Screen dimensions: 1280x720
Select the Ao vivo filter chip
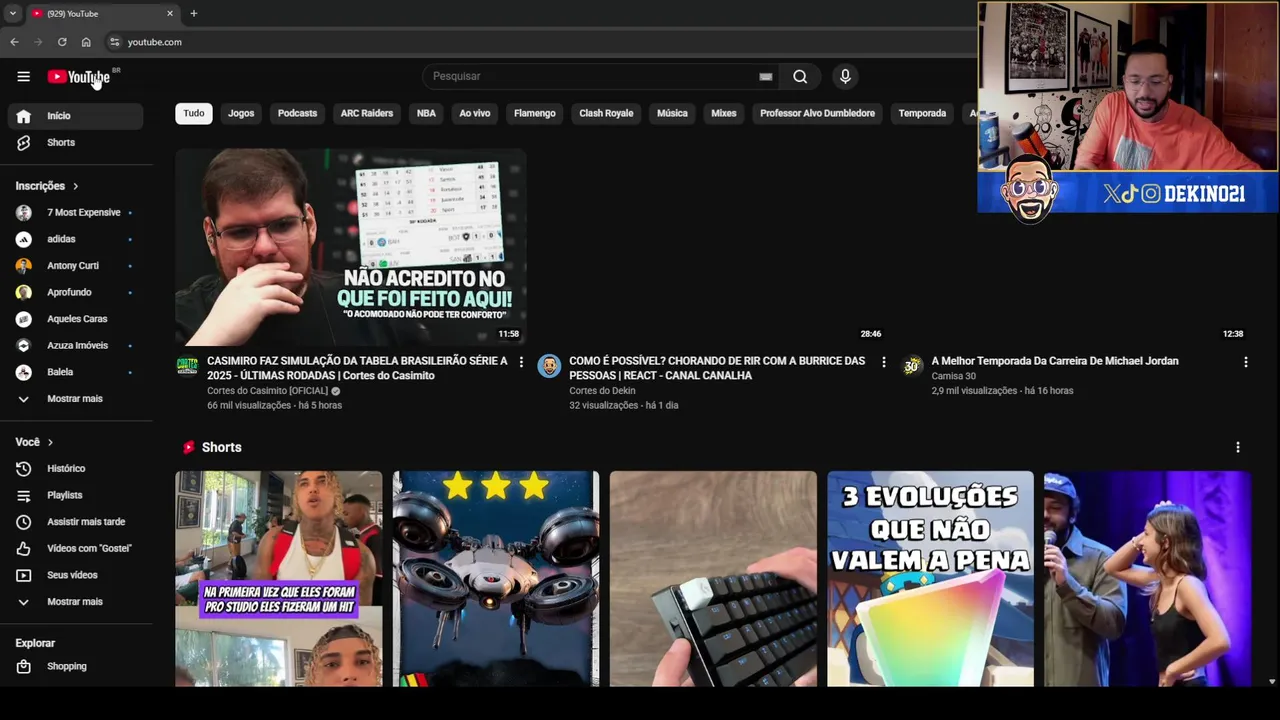(x=475, y=113)
